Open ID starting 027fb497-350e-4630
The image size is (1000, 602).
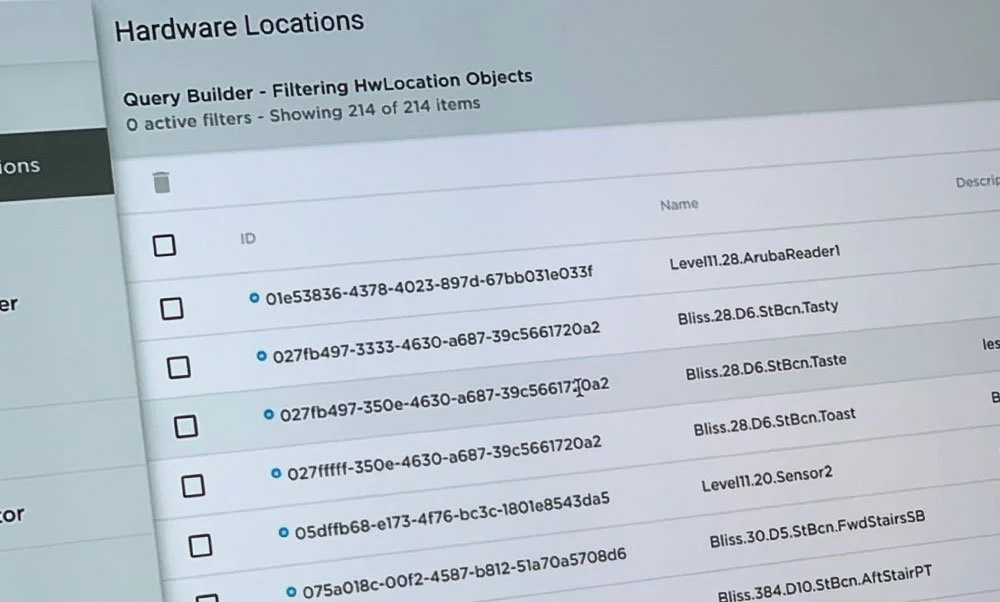coord(445,399)
